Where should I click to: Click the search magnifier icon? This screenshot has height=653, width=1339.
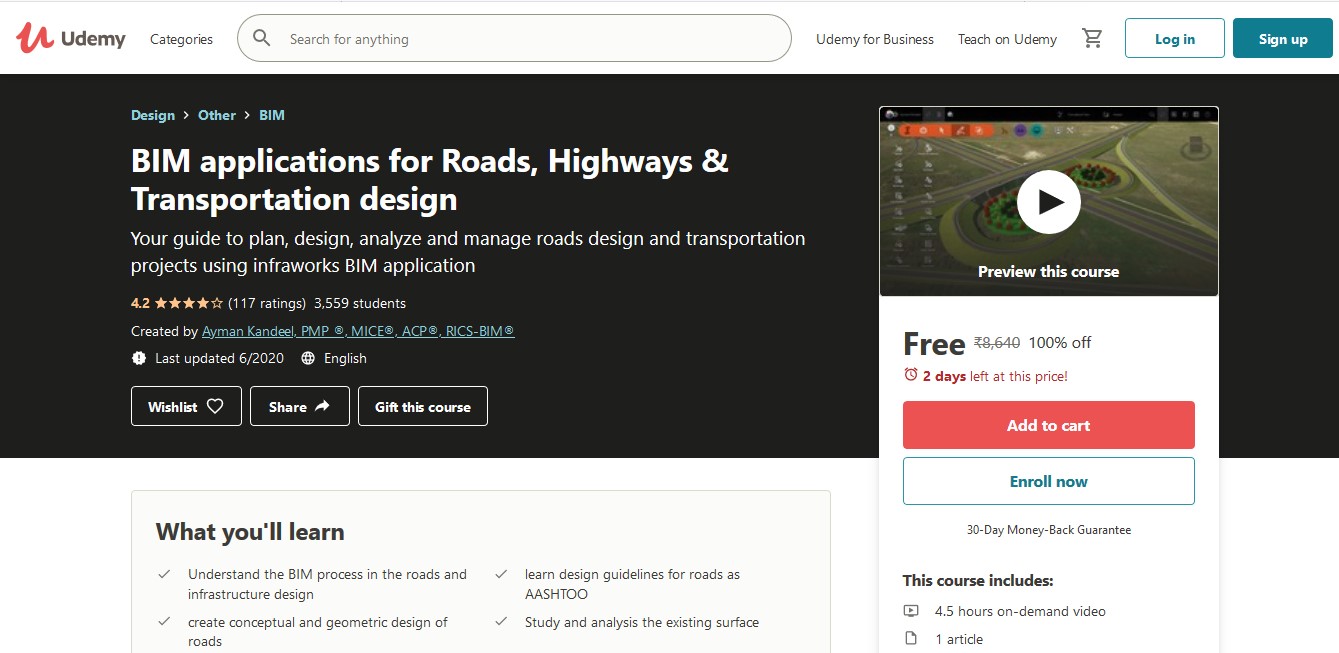pos(262,39)
